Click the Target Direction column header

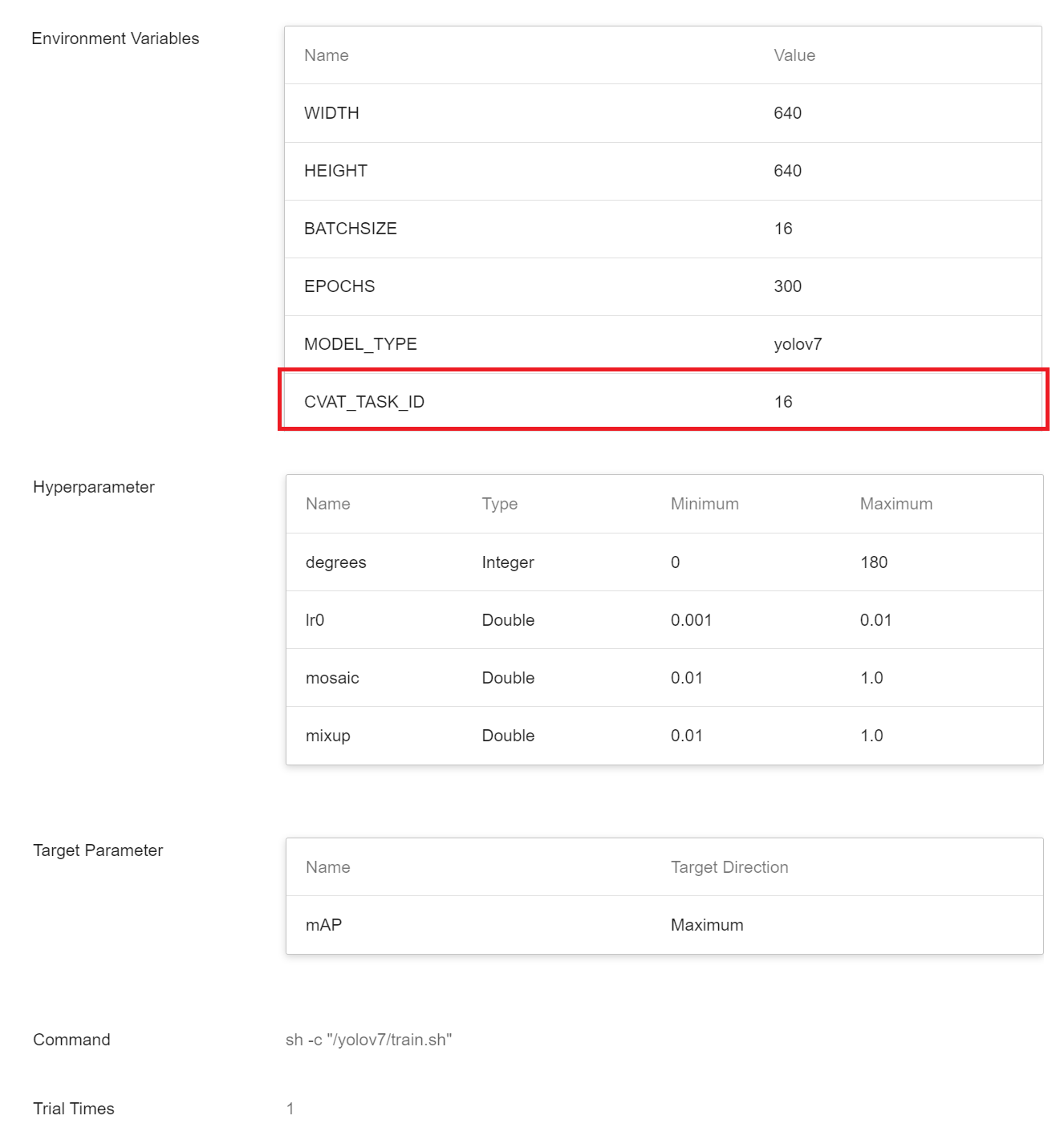click(729, 867)
